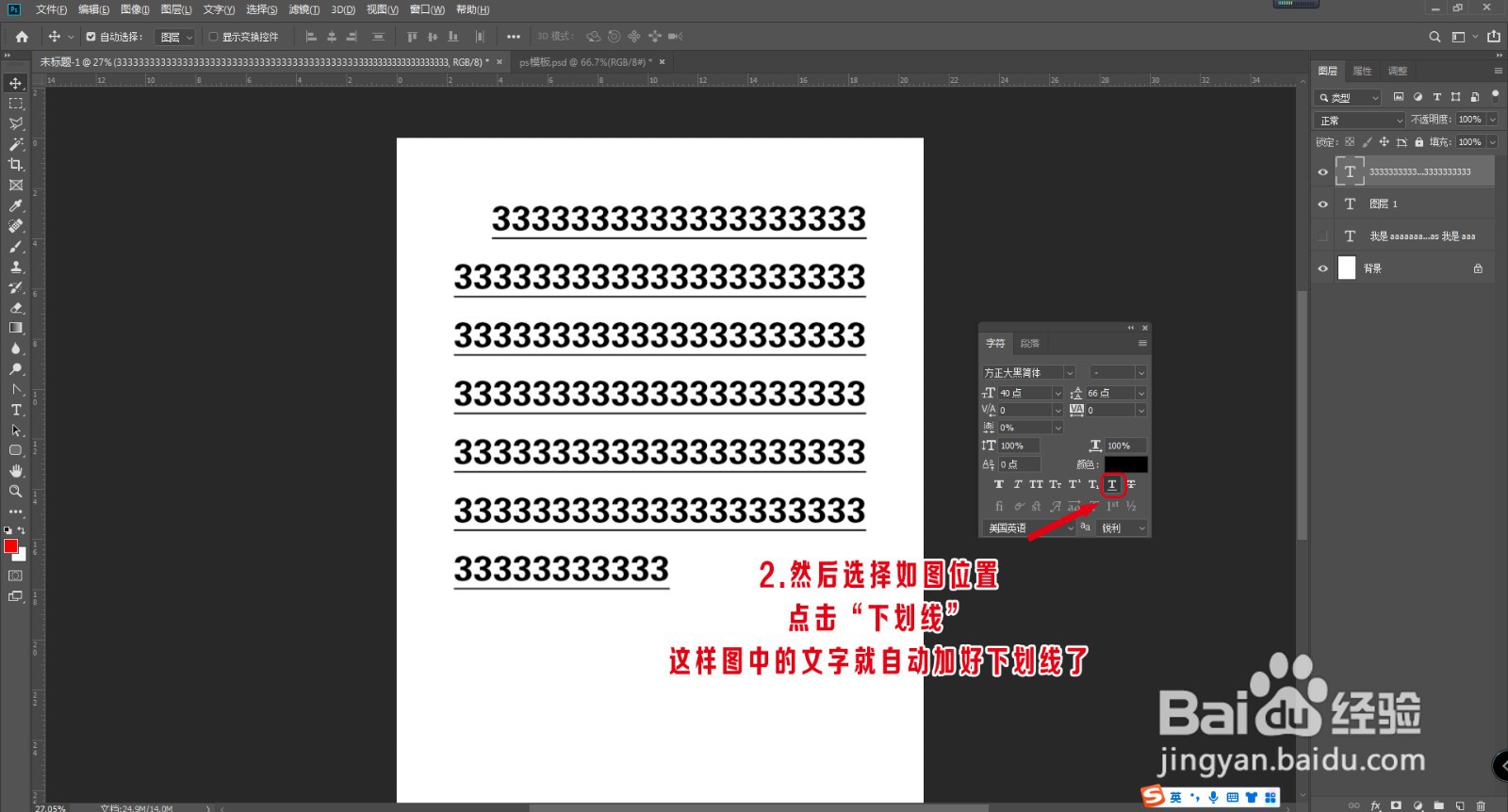This screenshot has height=812, width=1508.
Task: Switch to the 段落 paragraph tab
Action: pos(1030,344)
